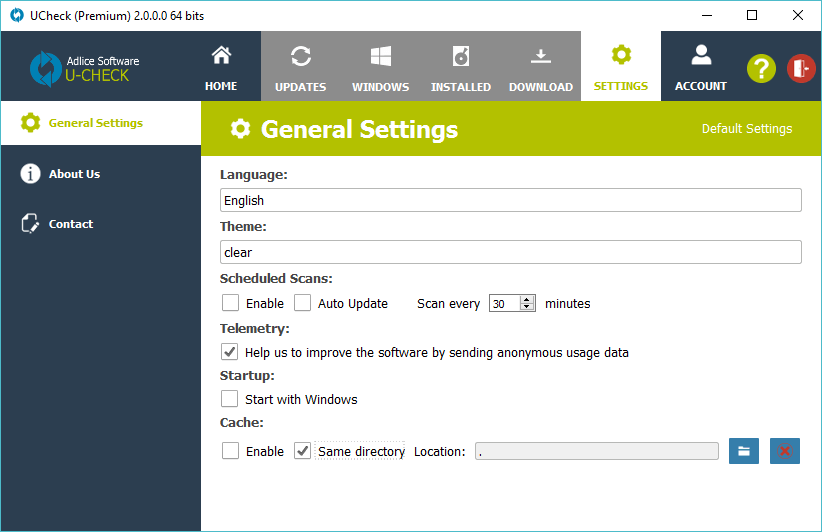822x532 pixels.
Task: Disable anonymous usage data telemetry
Action: (x=231, y=352)
